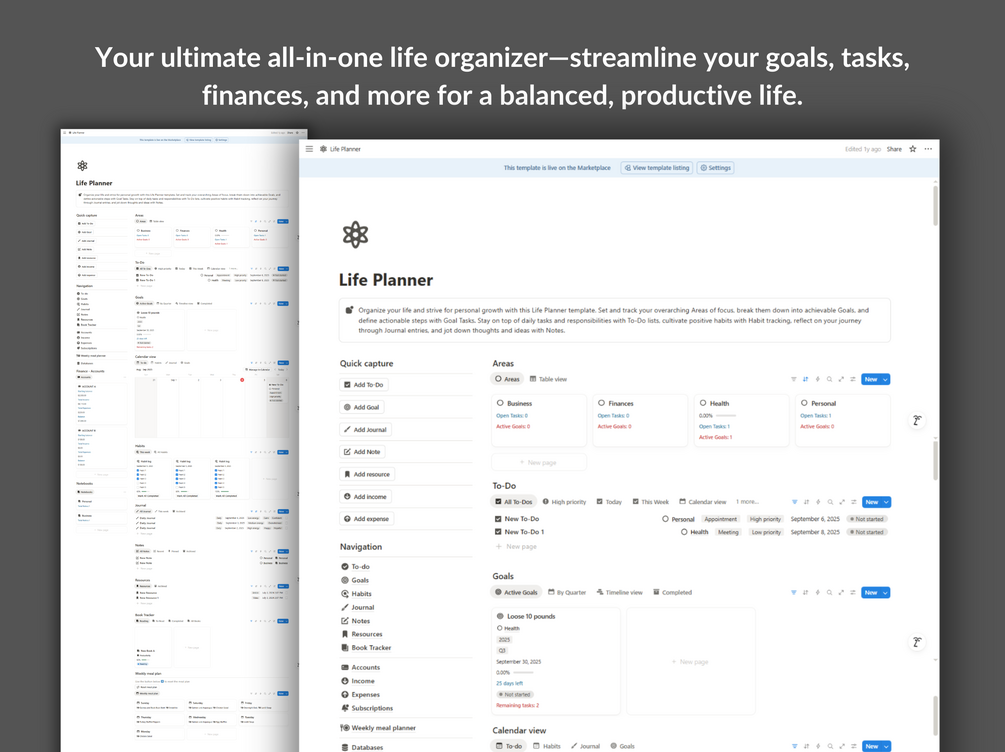Click the star favorite icon in top bar
This screenshot has height=752, width=1005.
(913, 149)
